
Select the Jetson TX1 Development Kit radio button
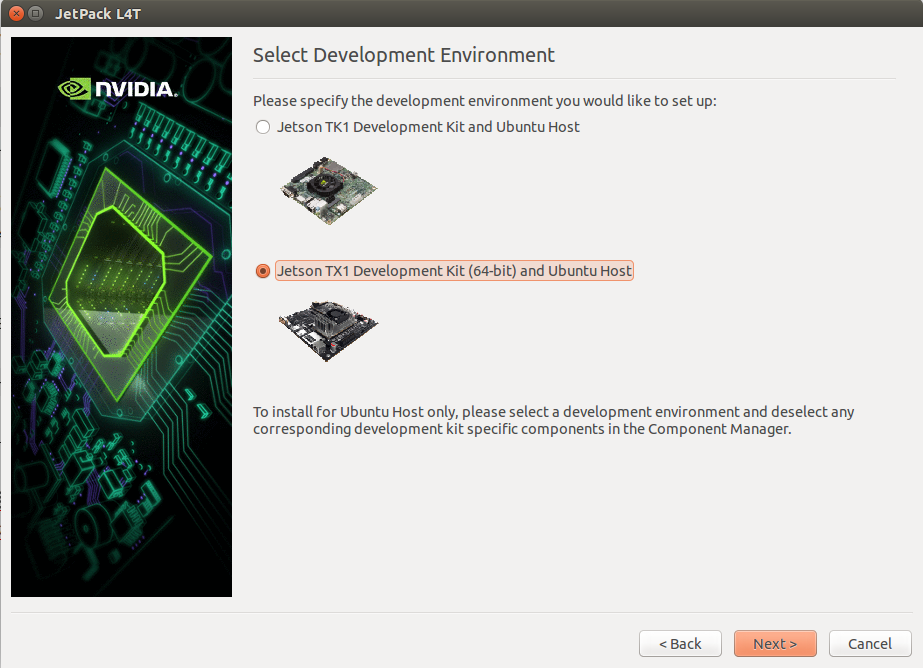(x=263, y=271)
